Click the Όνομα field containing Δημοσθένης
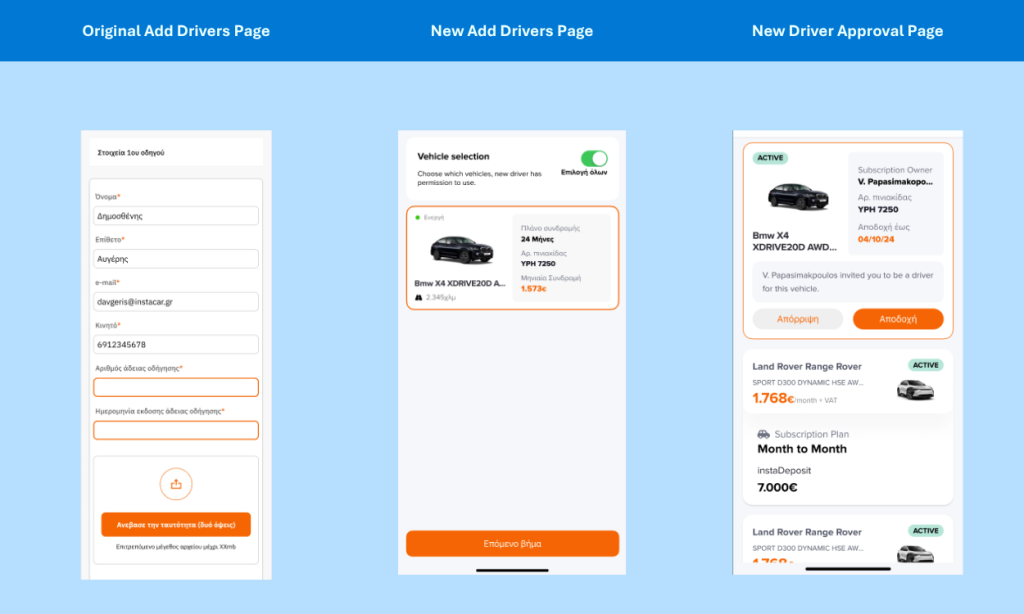1024x614 pixels. (176, 215)
